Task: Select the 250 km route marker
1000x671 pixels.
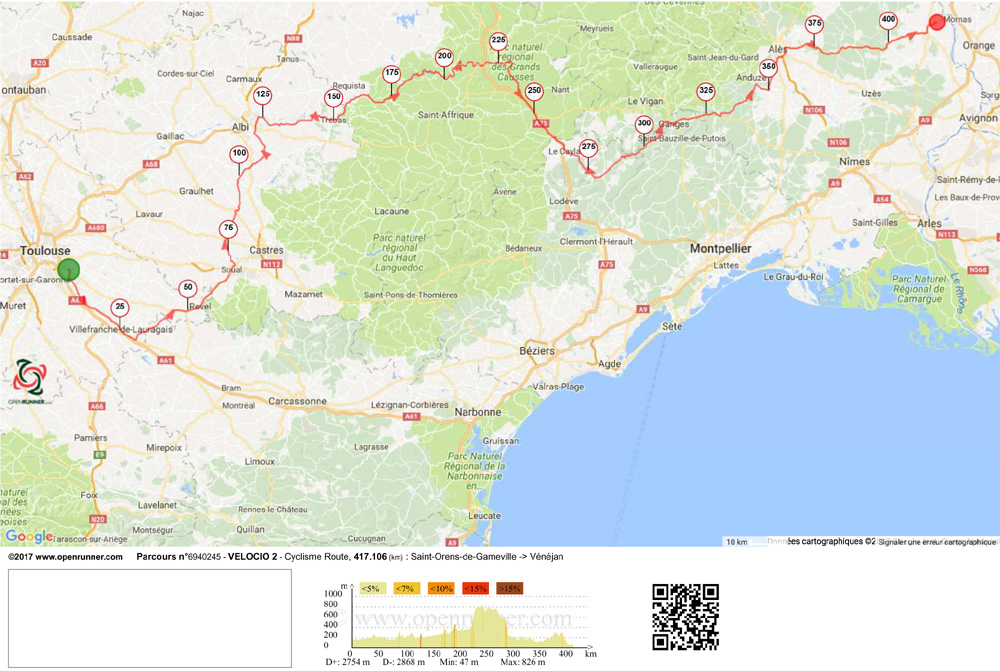Action: tap(534, 91)
